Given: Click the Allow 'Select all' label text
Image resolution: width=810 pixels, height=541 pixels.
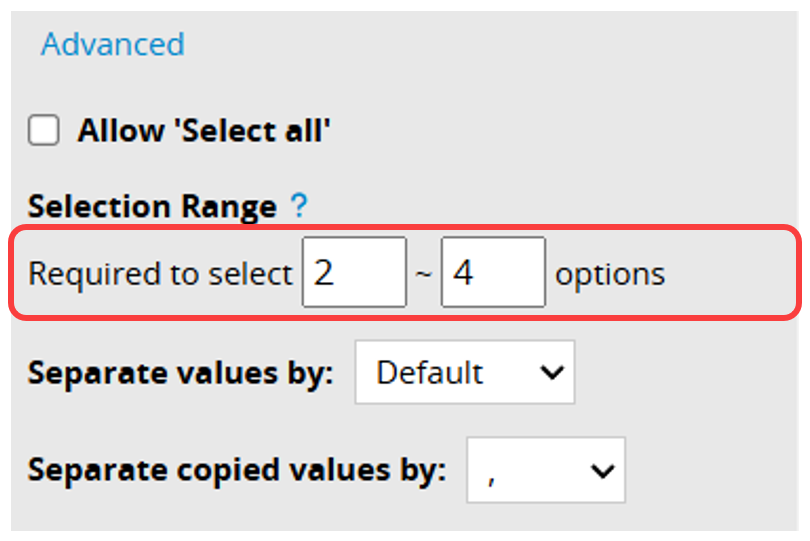Looking at the screenshot, I should coord(204,131).
